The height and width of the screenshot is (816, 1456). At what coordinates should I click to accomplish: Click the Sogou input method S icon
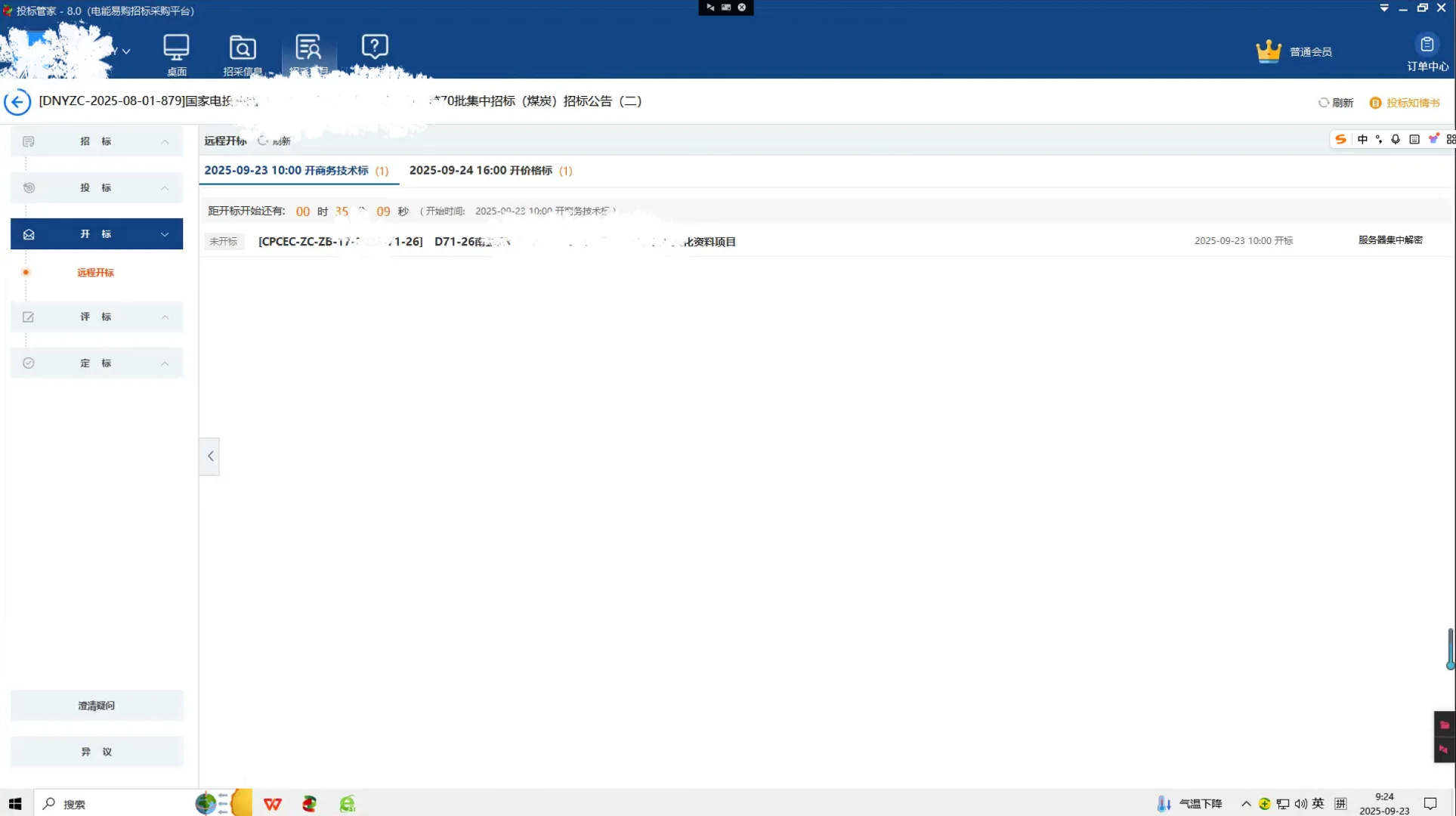coord(1340,139)
